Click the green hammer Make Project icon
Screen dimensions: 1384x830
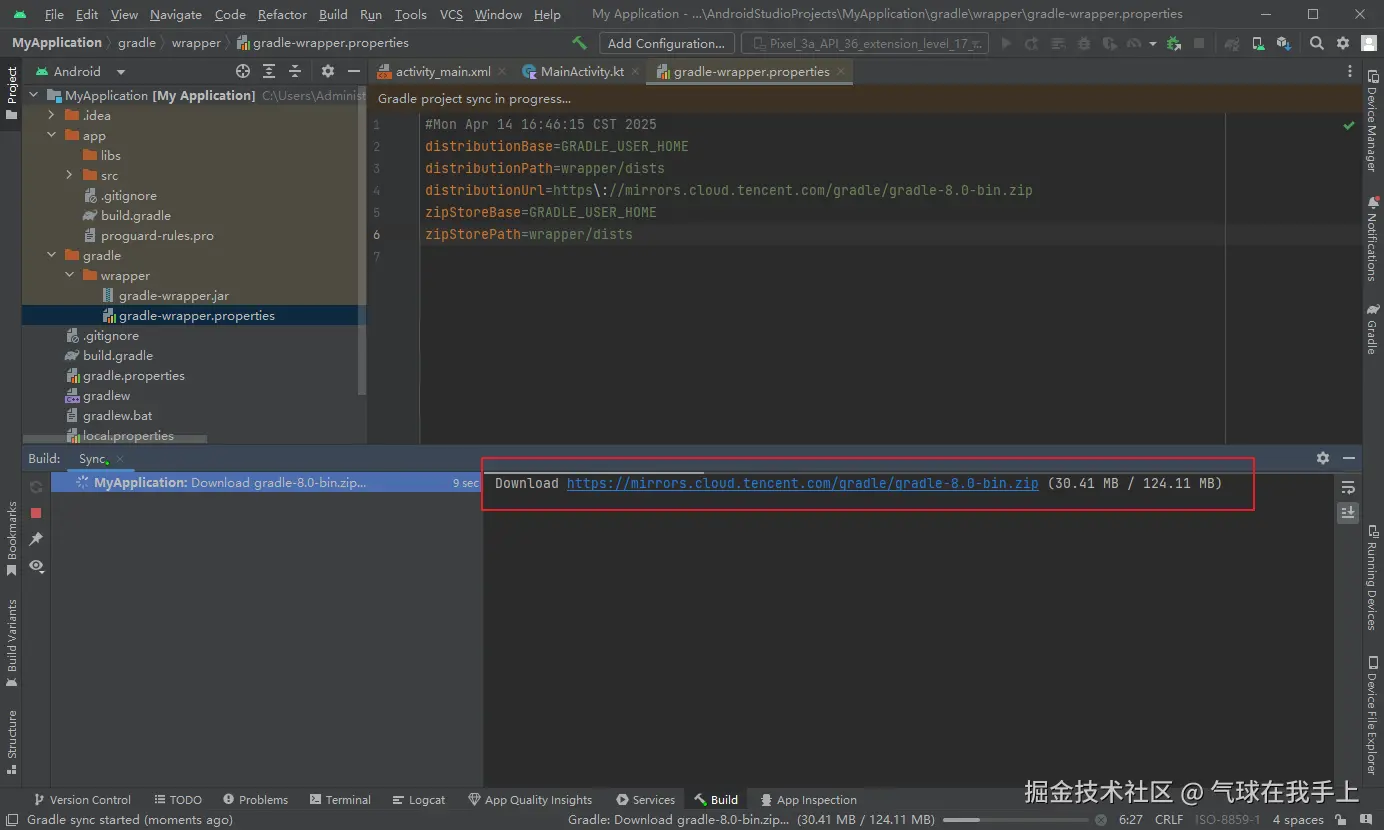pos(579,43)
